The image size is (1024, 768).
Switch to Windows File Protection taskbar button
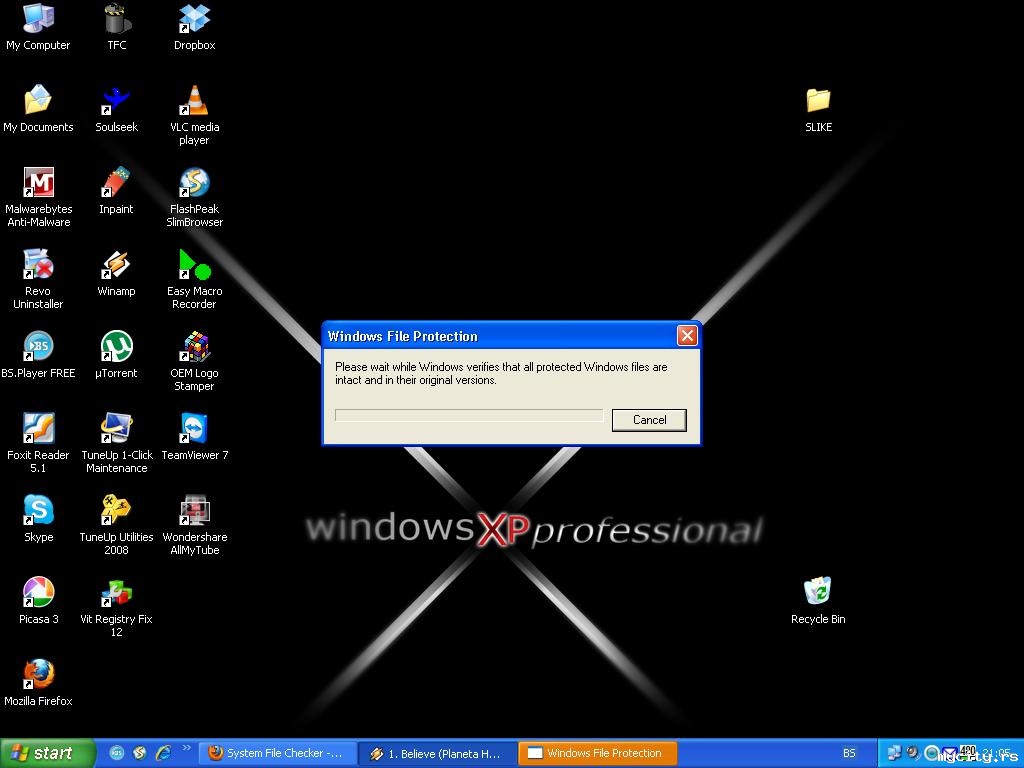click(x=598, y=753)
